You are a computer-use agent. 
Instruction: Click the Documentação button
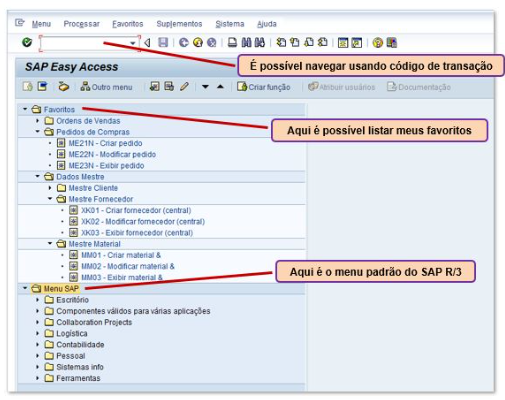coord(419,87)
